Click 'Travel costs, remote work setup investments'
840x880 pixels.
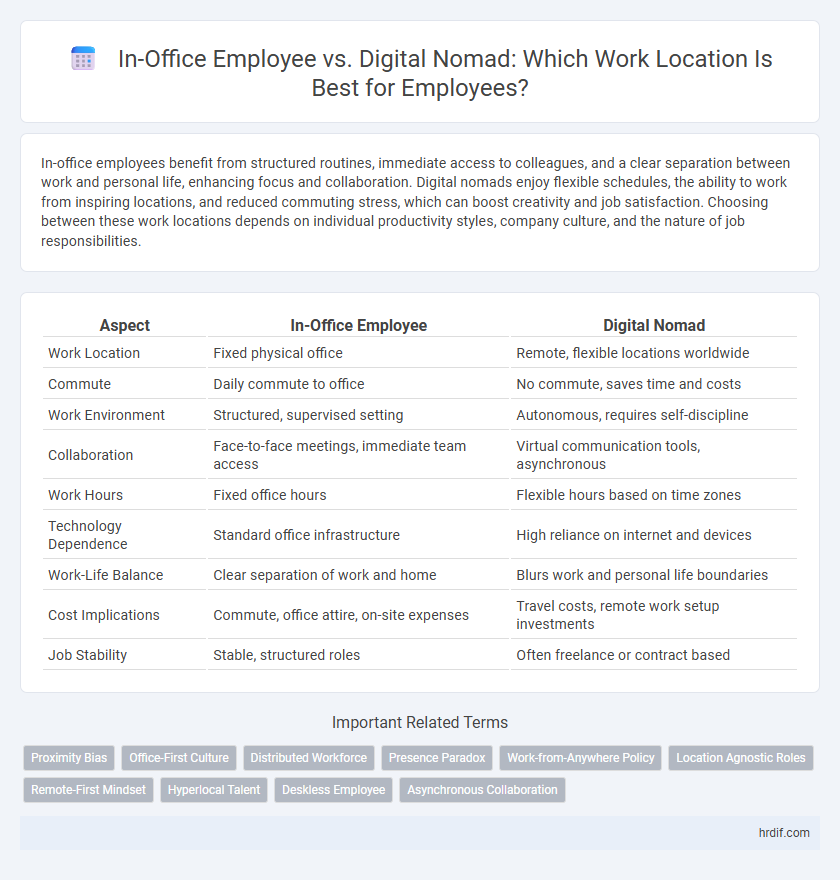click(x=617, y=615)
